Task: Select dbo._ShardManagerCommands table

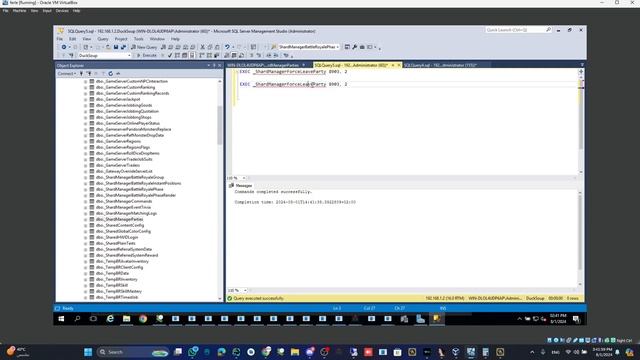Action: pos(124,201)
